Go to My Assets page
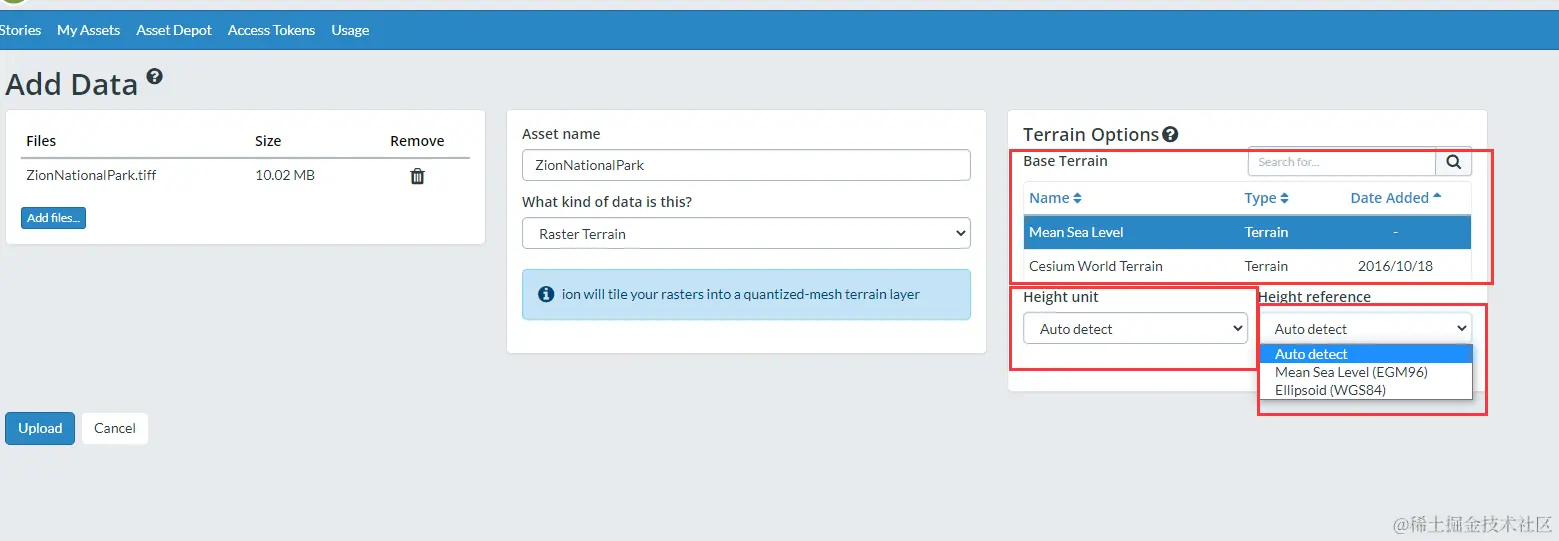 click(x=88, y=30)
